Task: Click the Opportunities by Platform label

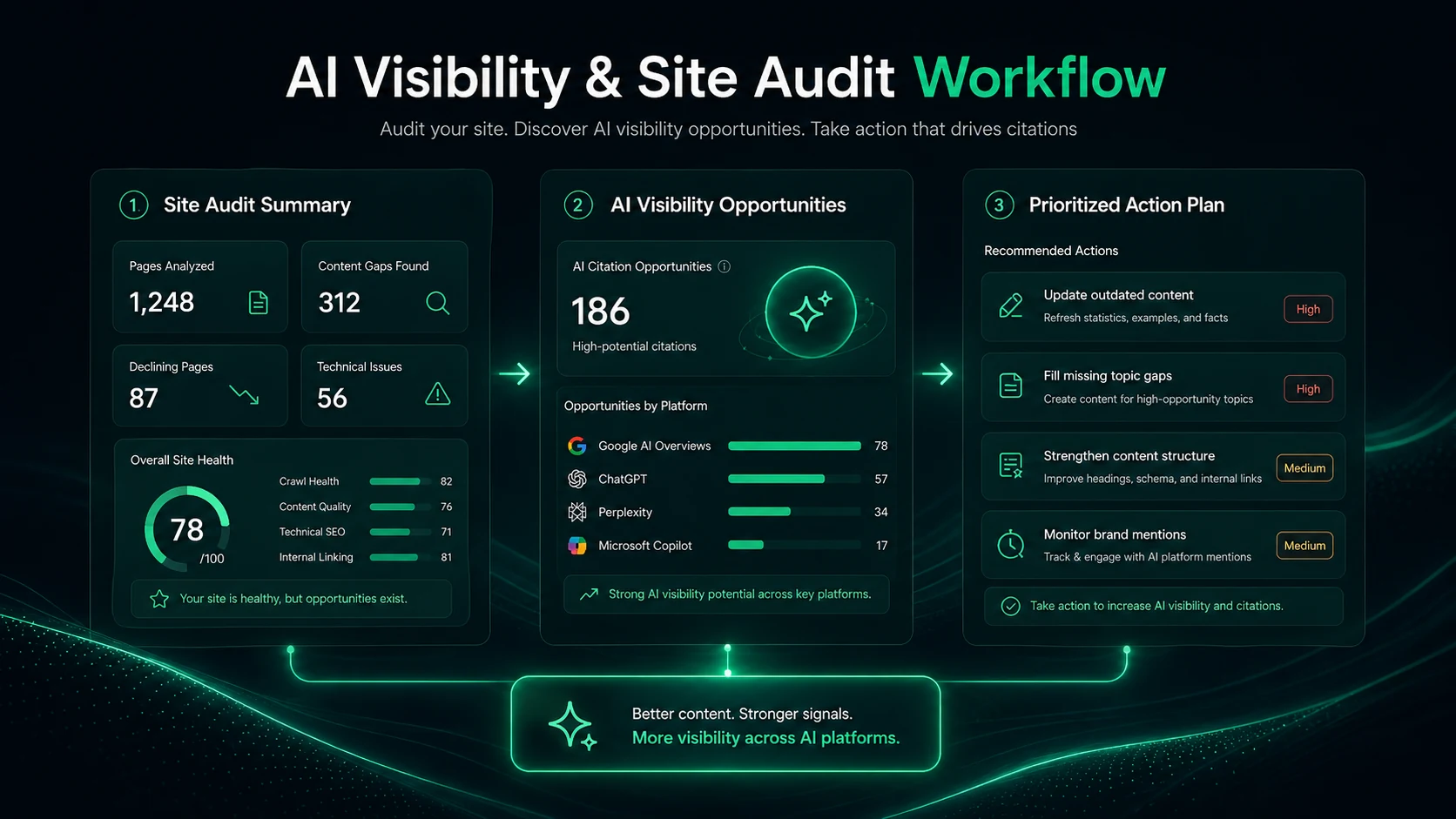Action: click(636, 406)
